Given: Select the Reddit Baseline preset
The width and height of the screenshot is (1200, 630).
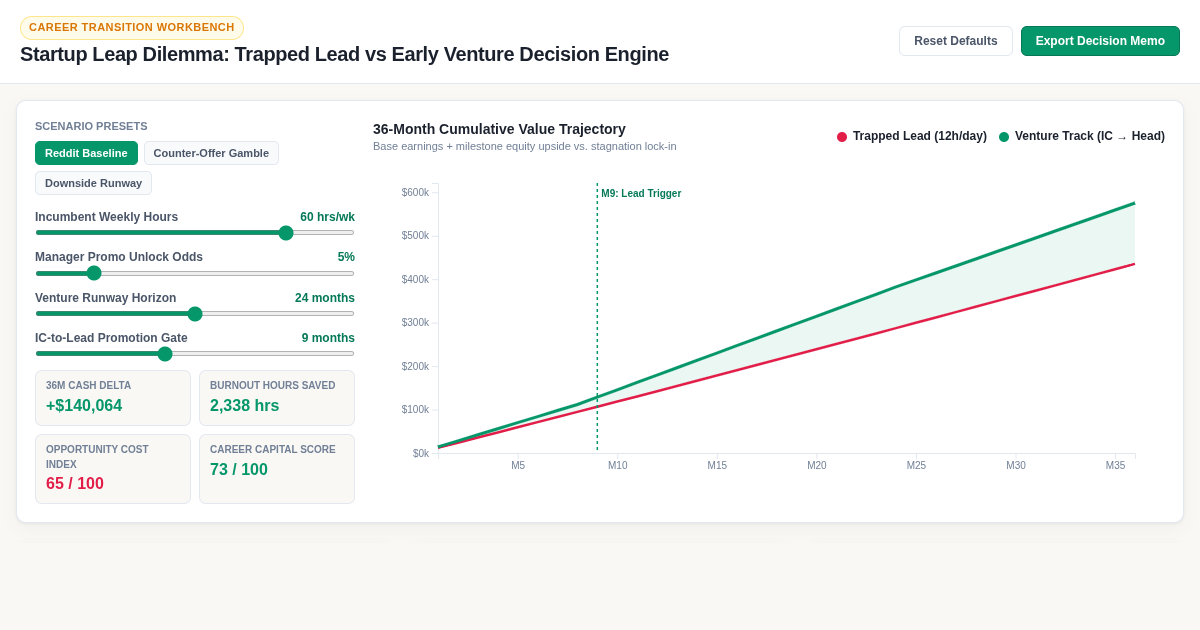Looking at the screenshot, I should click(86, 153).
